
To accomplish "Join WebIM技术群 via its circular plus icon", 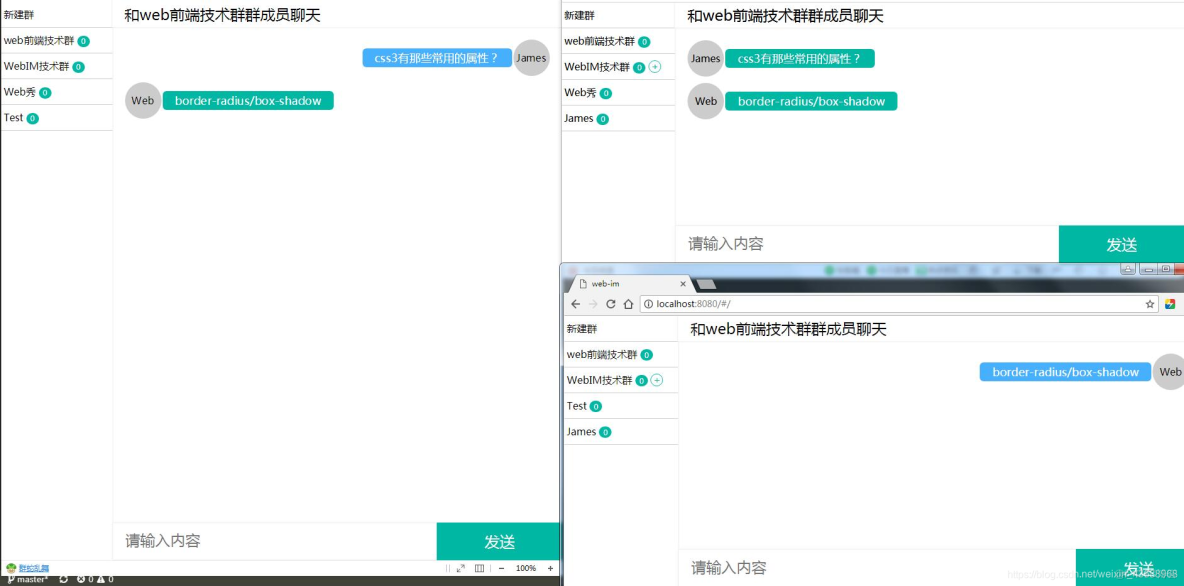I will point(657,66).
